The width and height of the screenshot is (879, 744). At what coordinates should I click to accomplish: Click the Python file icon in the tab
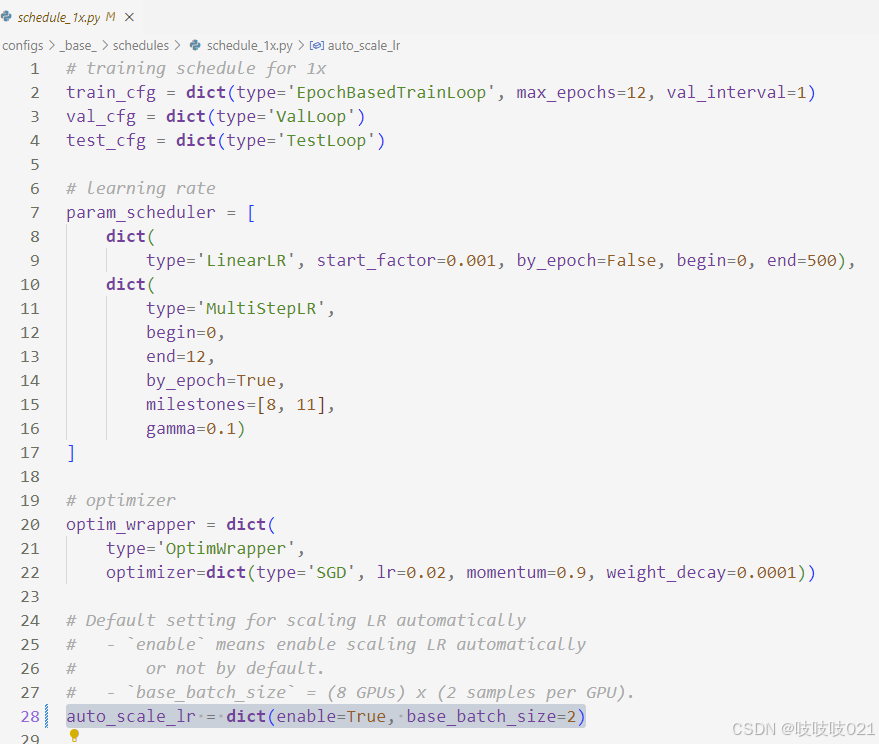pos(6,17)
